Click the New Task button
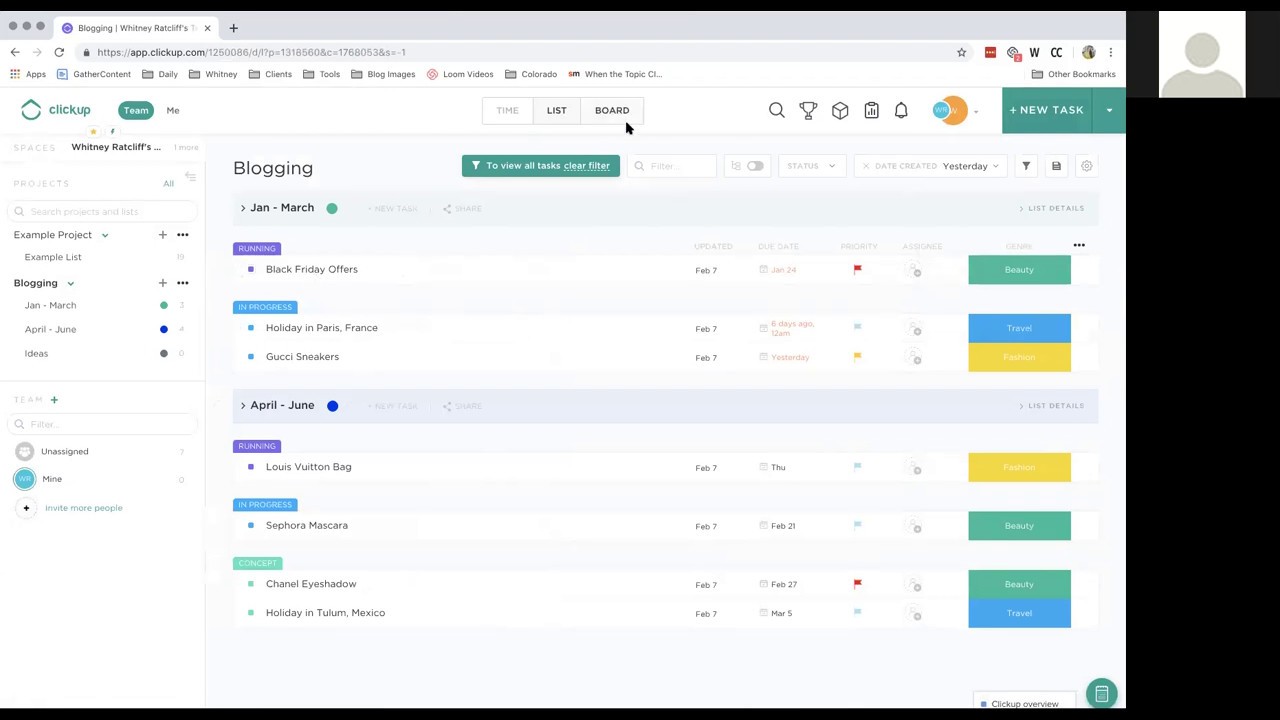This screenshot has width=1280, height=720. point(1047,110)
